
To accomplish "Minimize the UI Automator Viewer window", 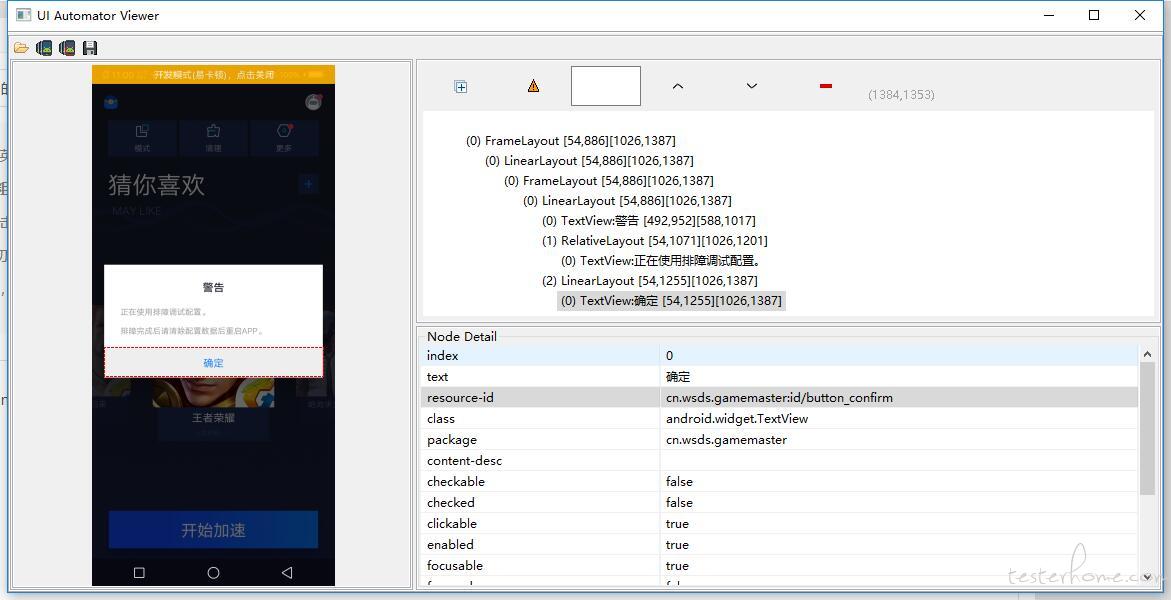I will (1049, 15).
